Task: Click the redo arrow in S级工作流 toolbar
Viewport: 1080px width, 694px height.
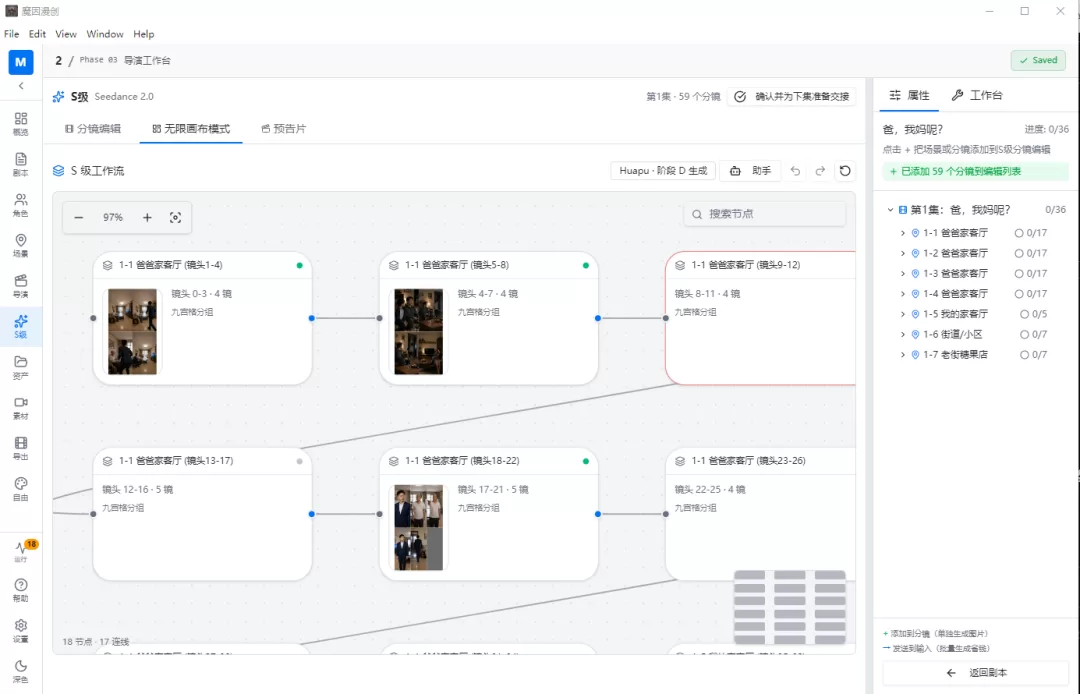Action: 820,171
